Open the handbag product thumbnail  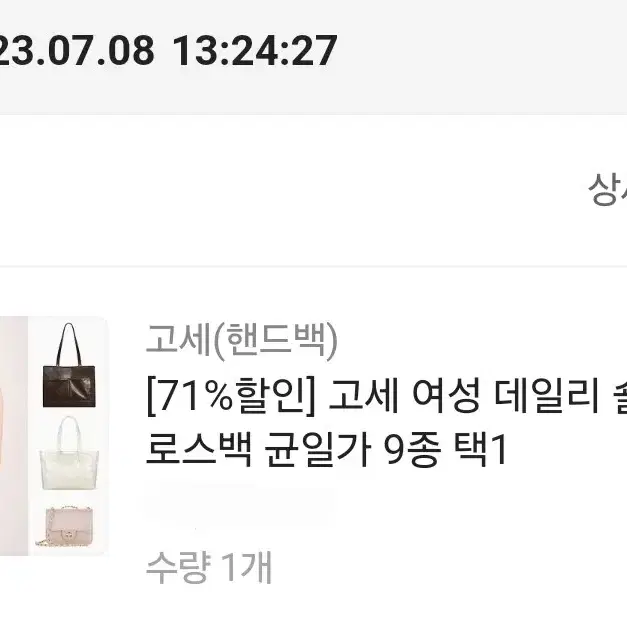54,436
